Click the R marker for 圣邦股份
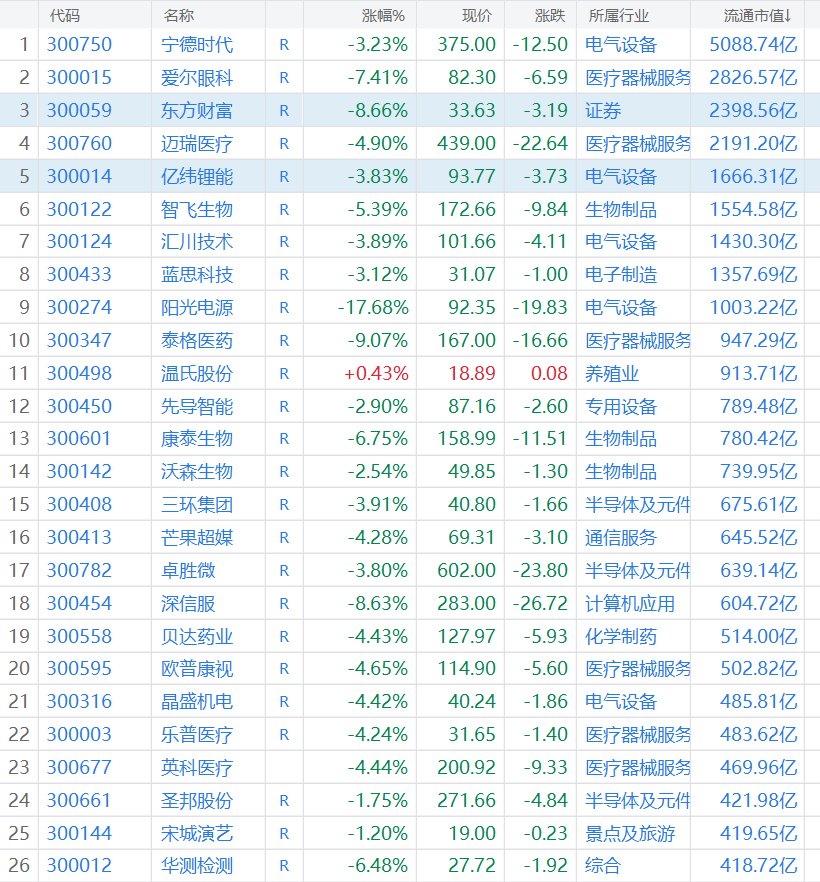820x882 pixels. [284, 800]
